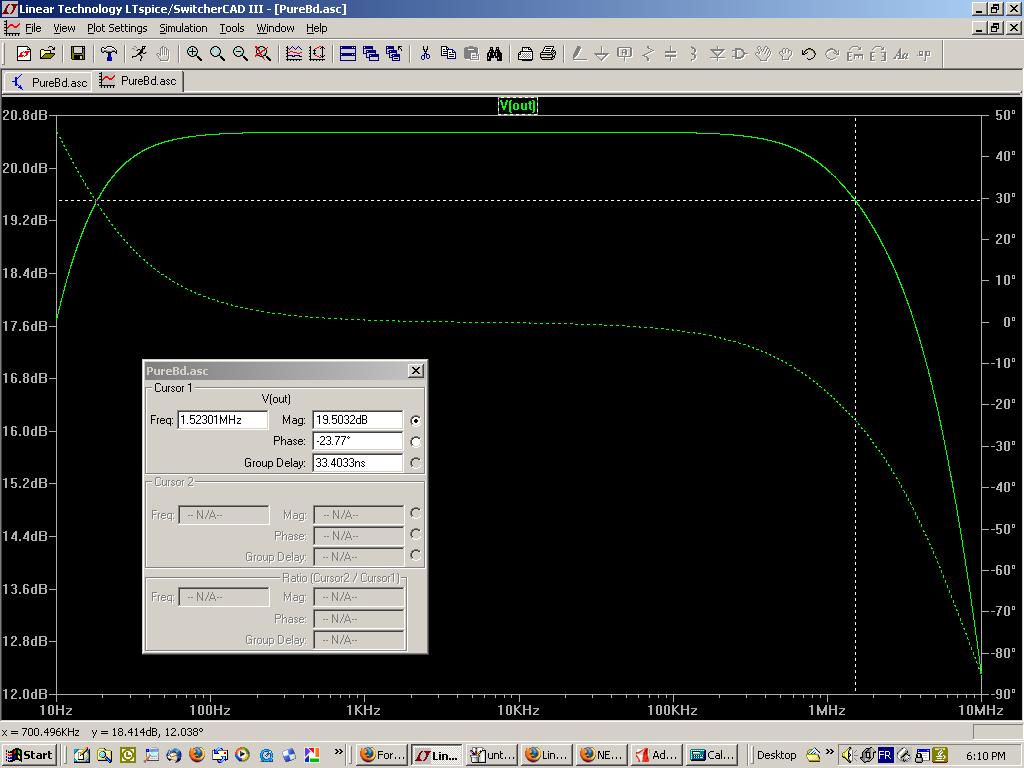Image resolution: width=1024 pixels, height=768 pixels.
Task: Click the Save floppy disk icon
Action: click(78, 54)
